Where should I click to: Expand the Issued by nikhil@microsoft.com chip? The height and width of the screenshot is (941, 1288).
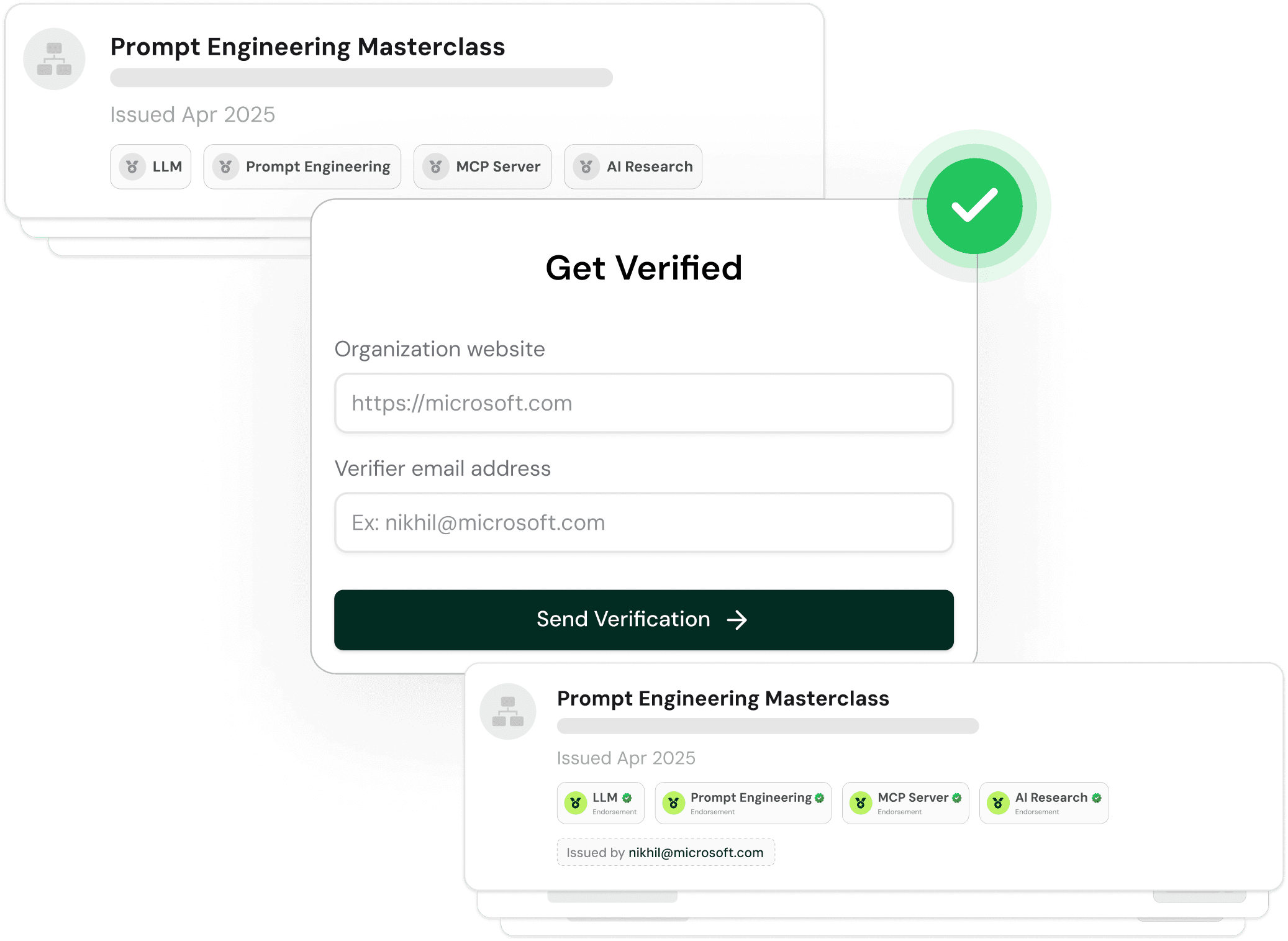pyautogui.click(x=665, y=852)
